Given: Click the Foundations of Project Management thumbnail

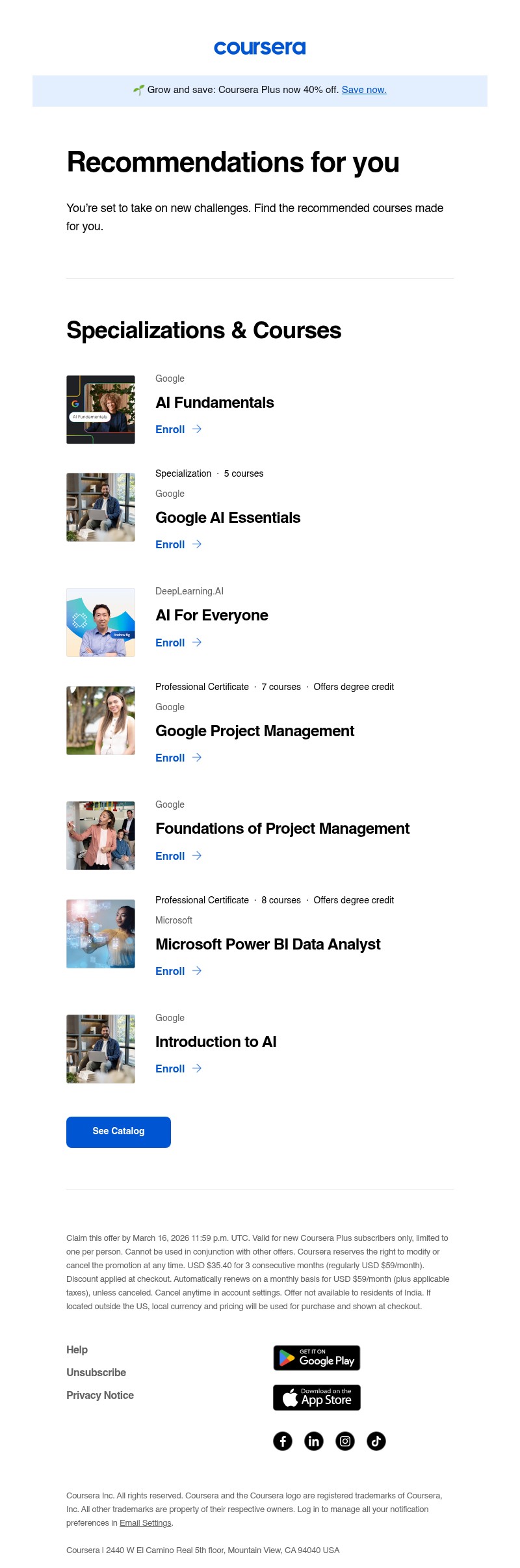Looking at the screenshot, I should click(x=101, y=834).
